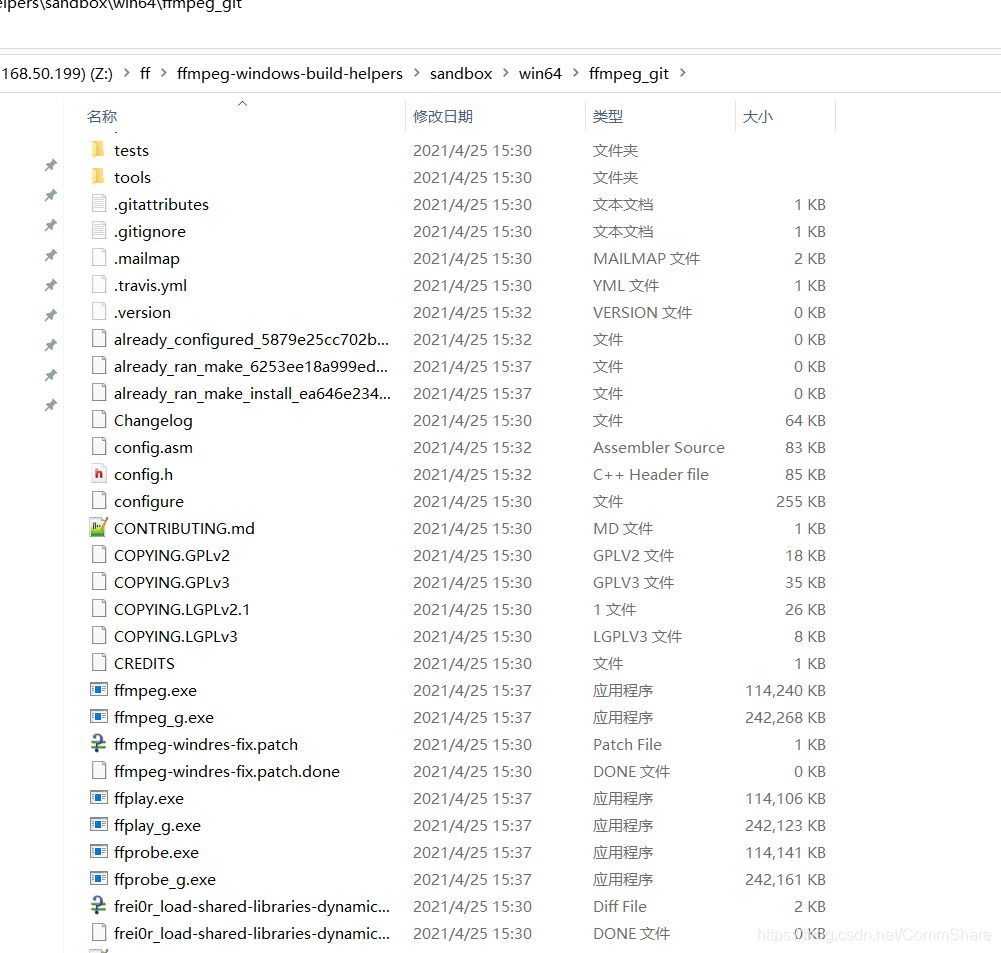This screenshot has width=1001, height=953.
Task: Click the .mailmap file icon
Action: pyautogui.click(x=98, y=257)
